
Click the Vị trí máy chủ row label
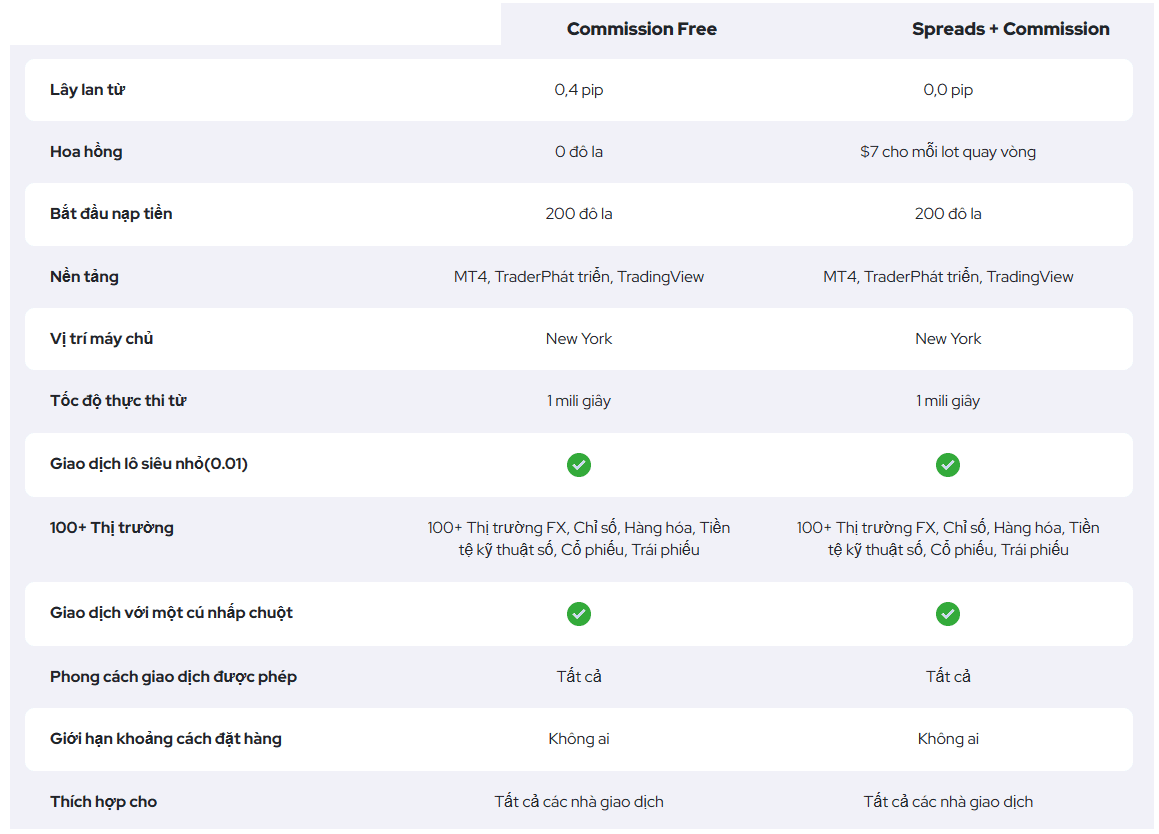tap(101, 339)
